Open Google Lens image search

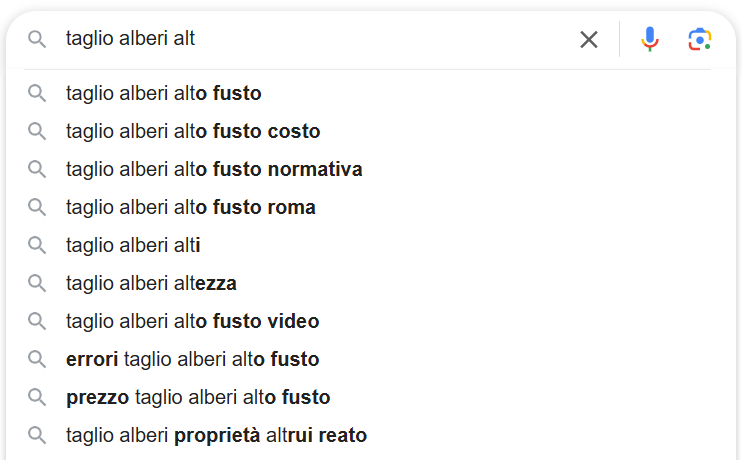[x=699, y=39]
